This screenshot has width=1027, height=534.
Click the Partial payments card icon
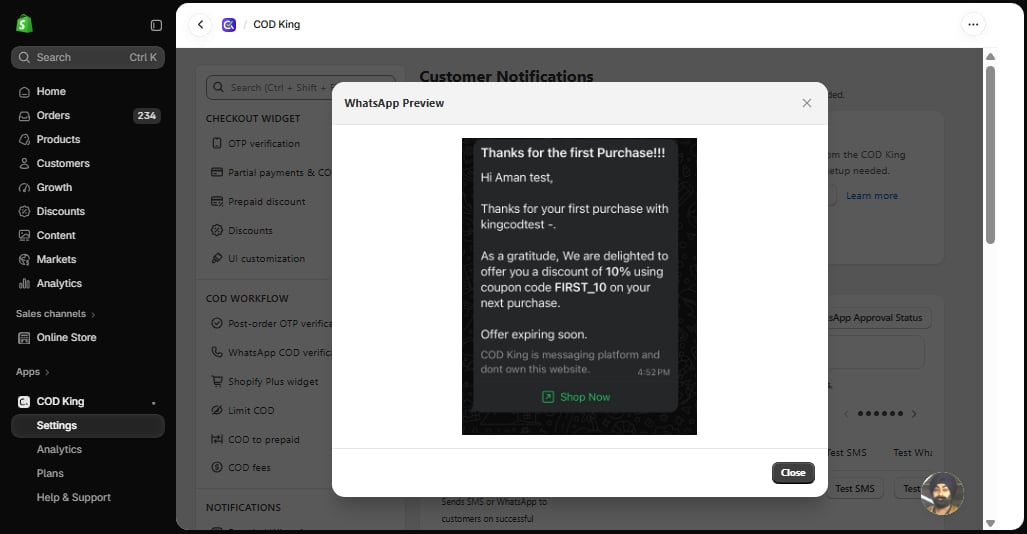[x=217, y=172]
